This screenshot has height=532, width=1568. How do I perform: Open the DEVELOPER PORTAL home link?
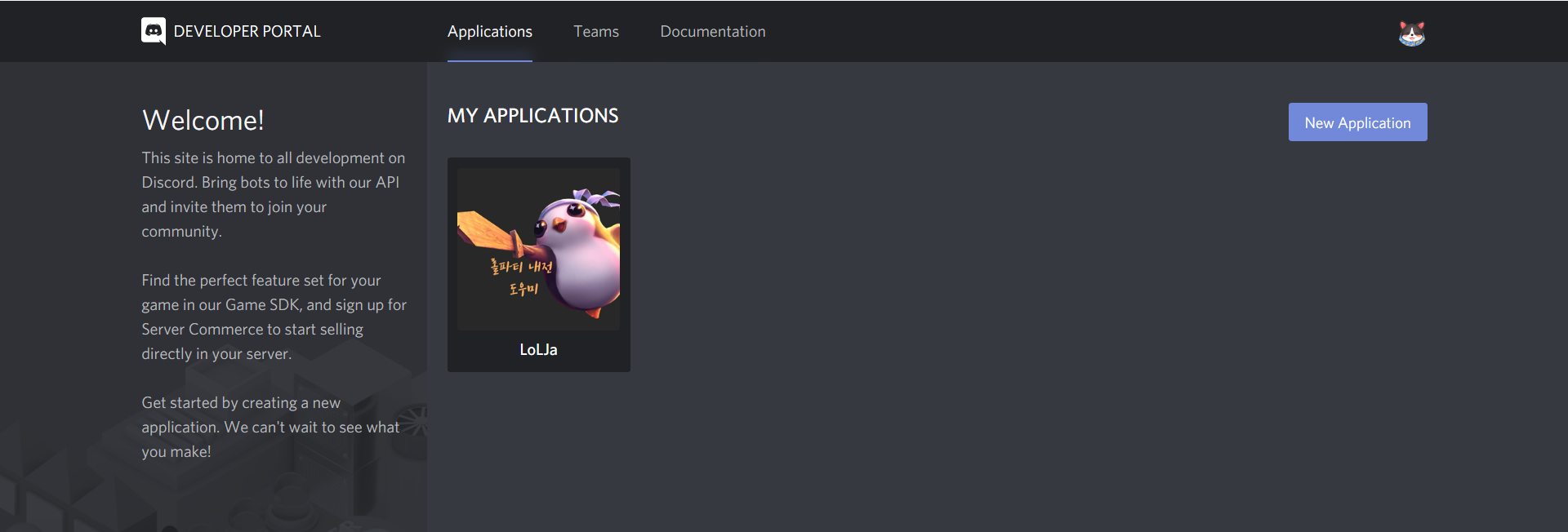pyautogui.click(x=247, y=32)
